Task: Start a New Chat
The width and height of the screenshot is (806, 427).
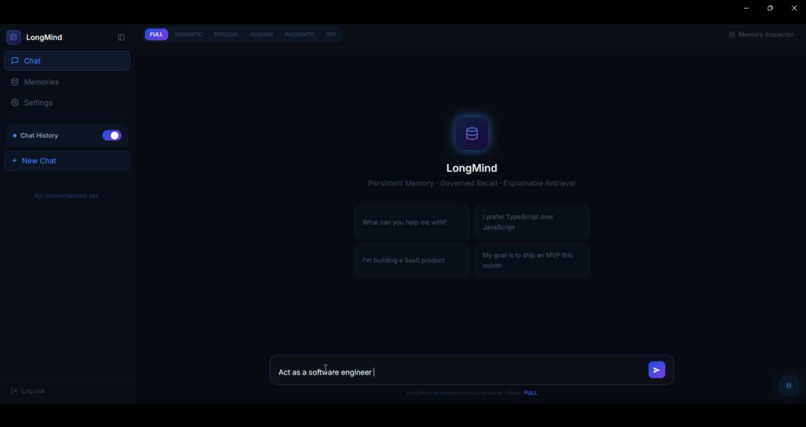Action: [67, 161]
